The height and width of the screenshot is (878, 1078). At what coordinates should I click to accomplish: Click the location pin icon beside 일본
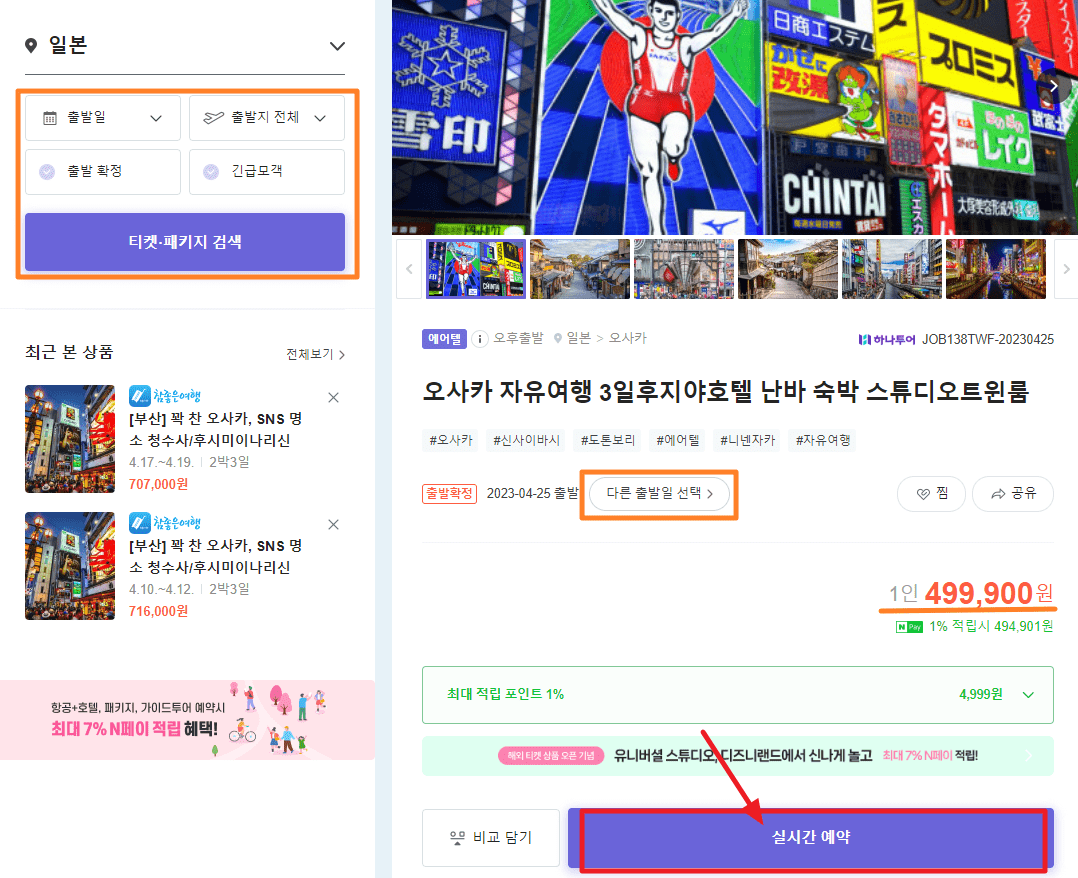[x=31, y=45]
